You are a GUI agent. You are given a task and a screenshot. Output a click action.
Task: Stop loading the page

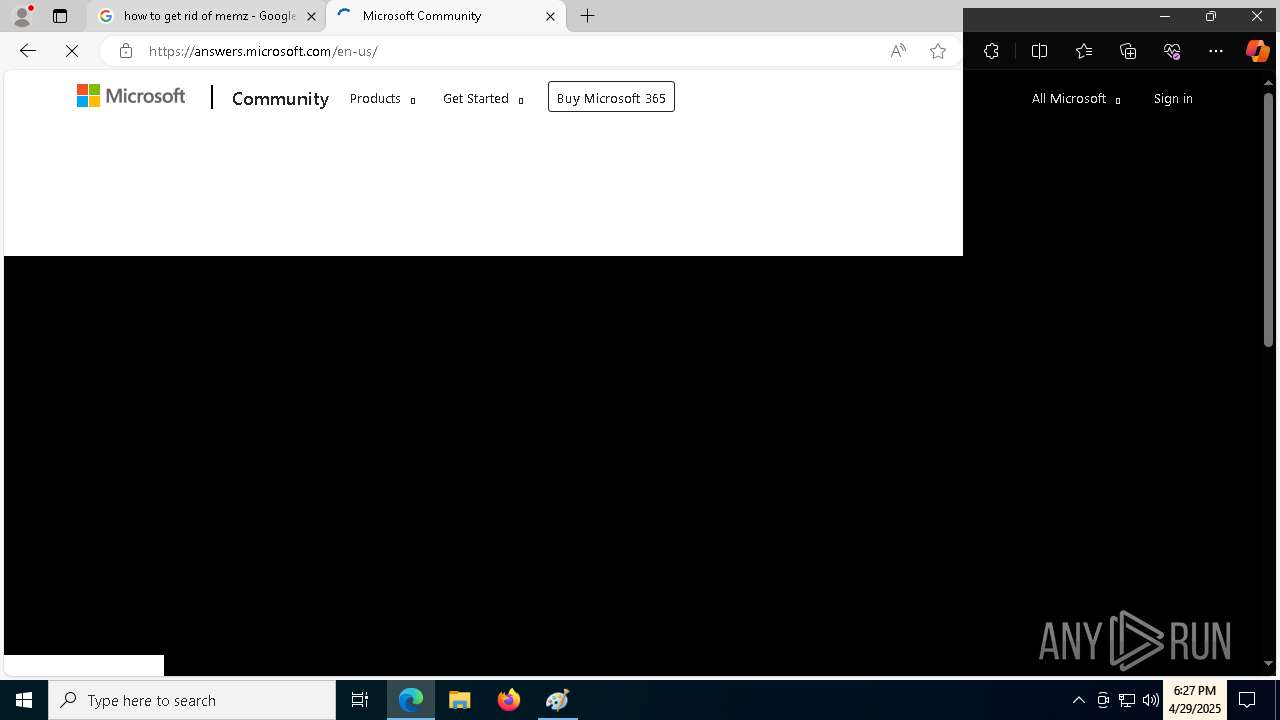tap(72, 51)
